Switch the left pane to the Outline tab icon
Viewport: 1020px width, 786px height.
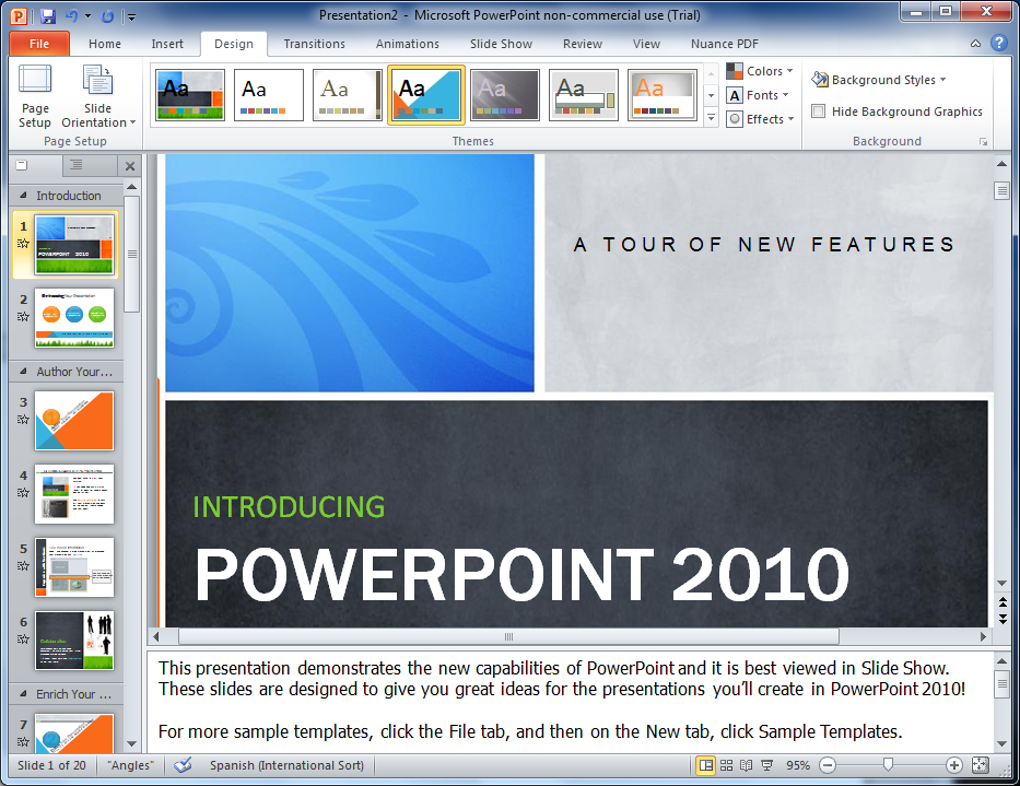point(76,165)
